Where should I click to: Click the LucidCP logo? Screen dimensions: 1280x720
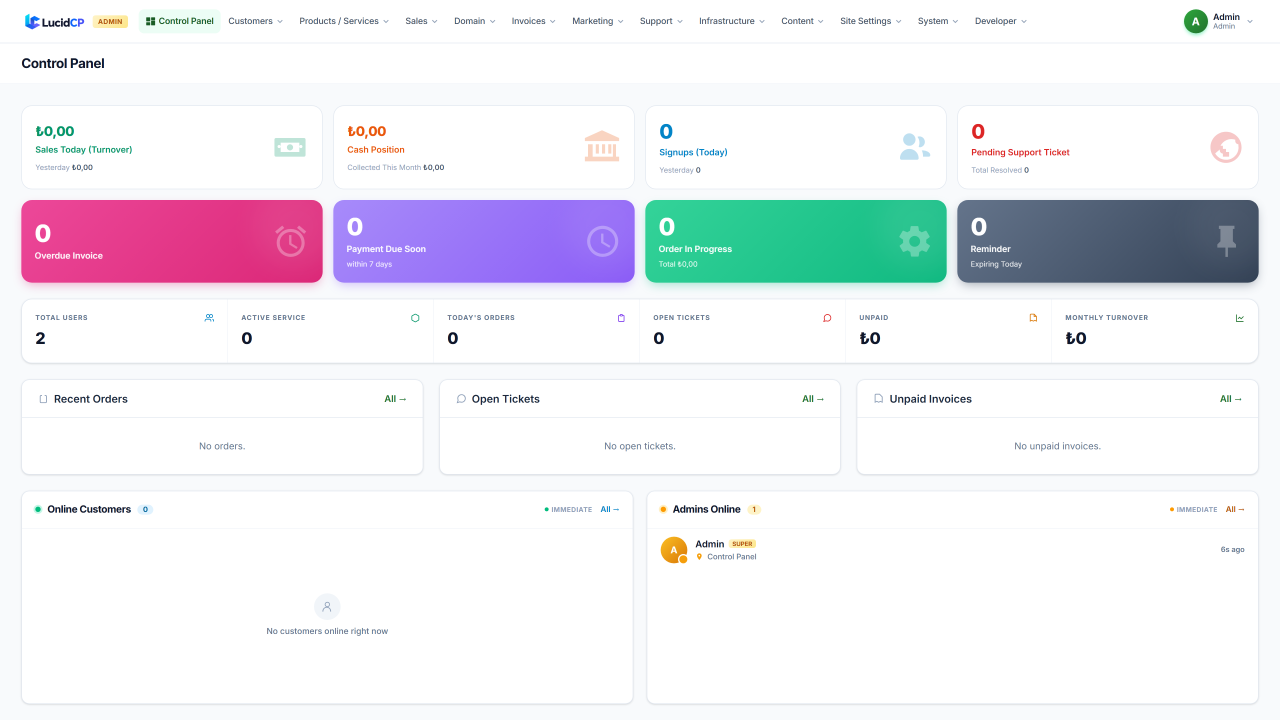point(54,21)
